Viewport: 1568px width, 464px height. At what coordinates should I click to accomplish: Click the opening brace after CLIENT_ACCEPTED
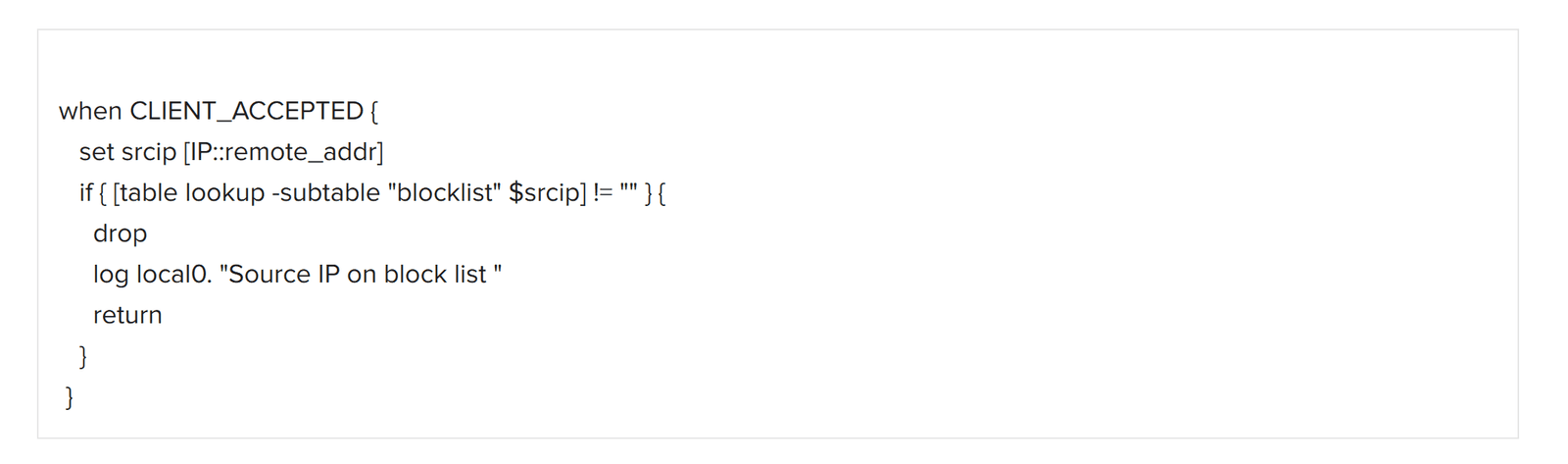point(374,112)
